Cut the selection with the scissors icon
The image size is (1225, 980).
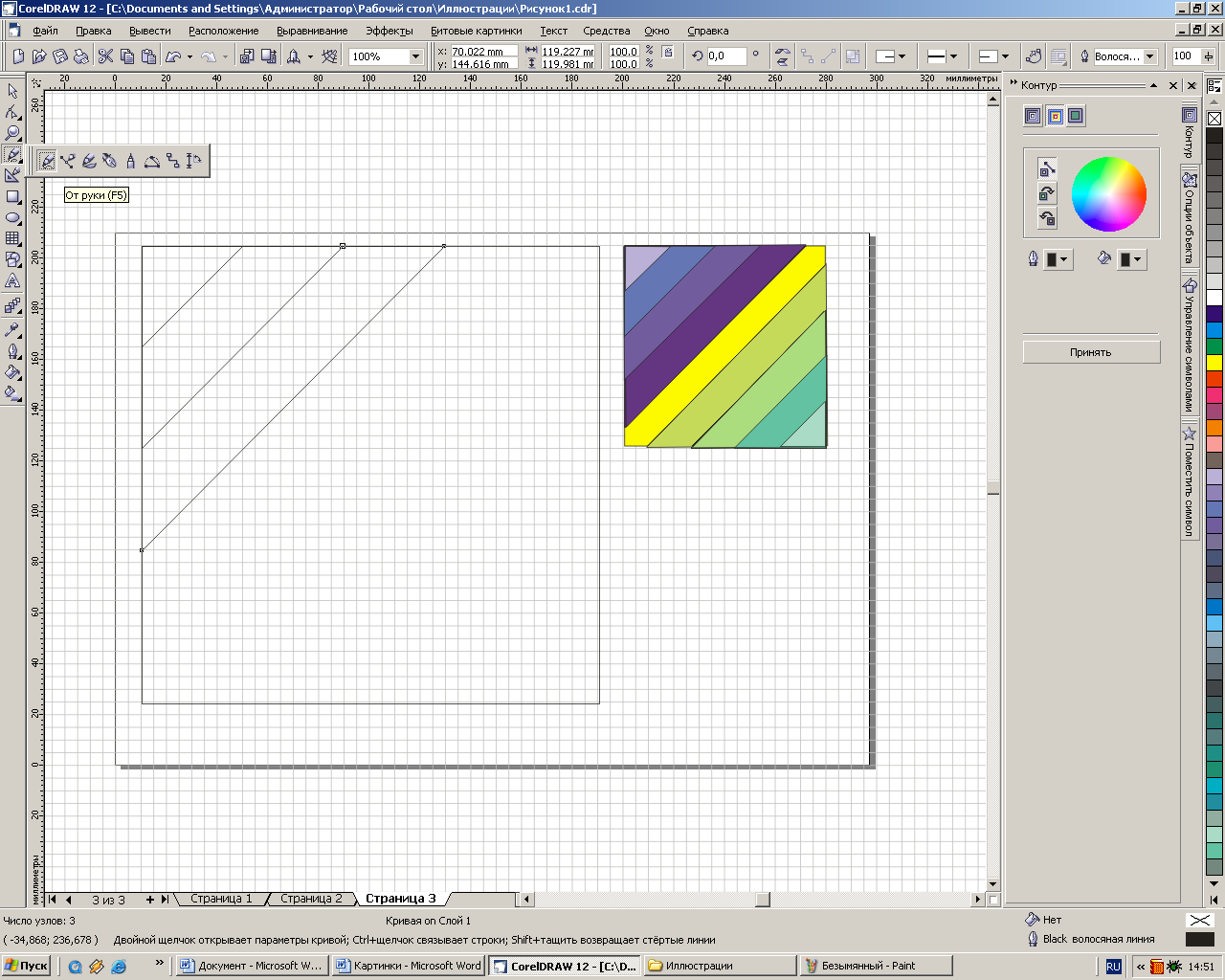click(106, 56)
